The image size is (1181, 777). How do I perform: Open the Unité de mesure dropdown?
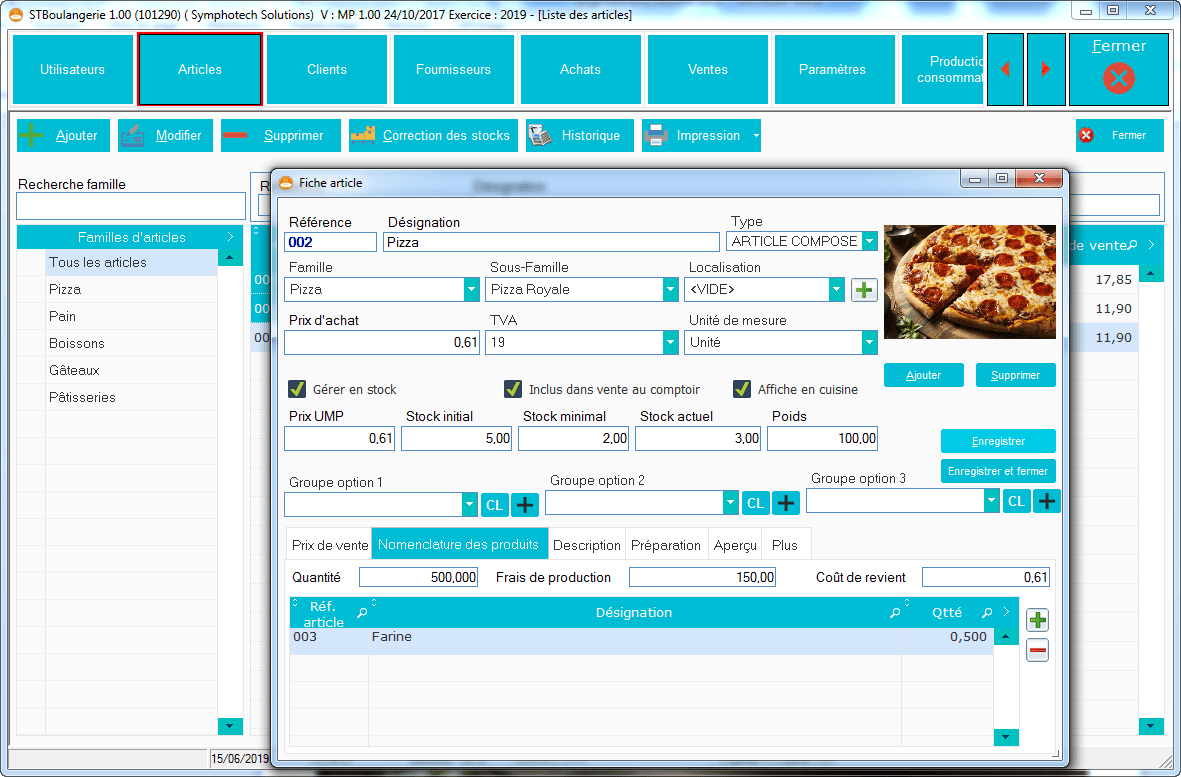[870, 343]
